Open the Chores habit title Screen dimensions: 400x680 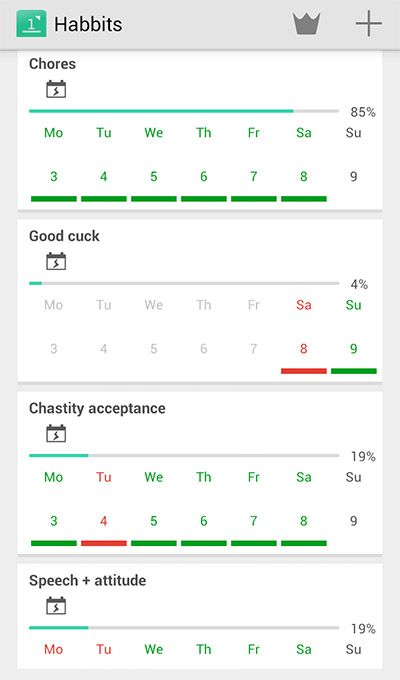[52, 64]
